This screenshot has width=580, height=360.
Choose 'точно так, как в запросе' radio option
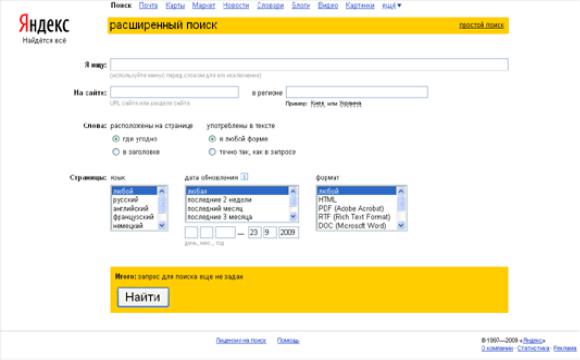click(212, 152)
